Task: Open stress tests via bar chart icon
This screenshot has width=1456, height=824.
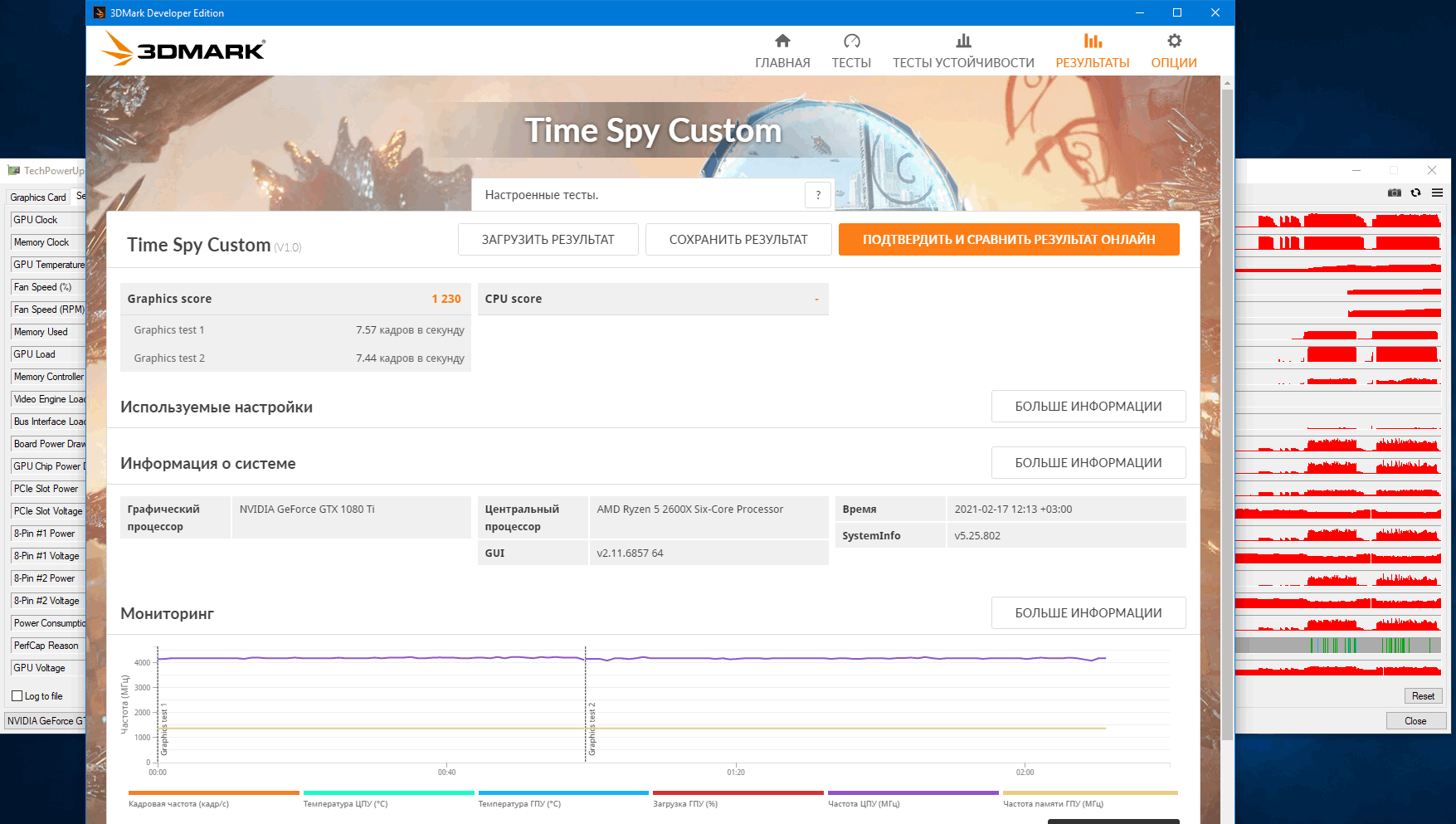Action: tap(963, 41)
